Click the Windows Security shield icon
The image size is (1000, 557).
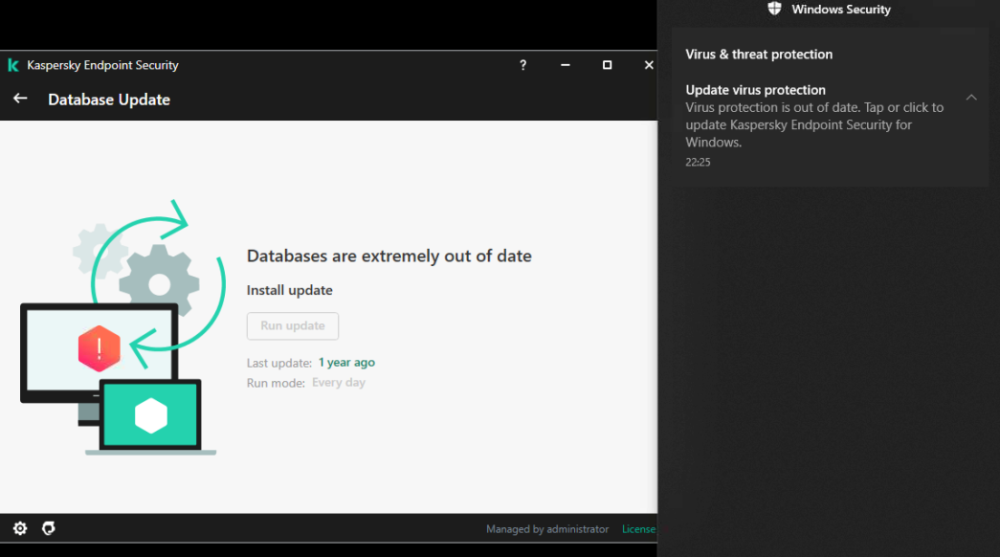click(774, 8)
